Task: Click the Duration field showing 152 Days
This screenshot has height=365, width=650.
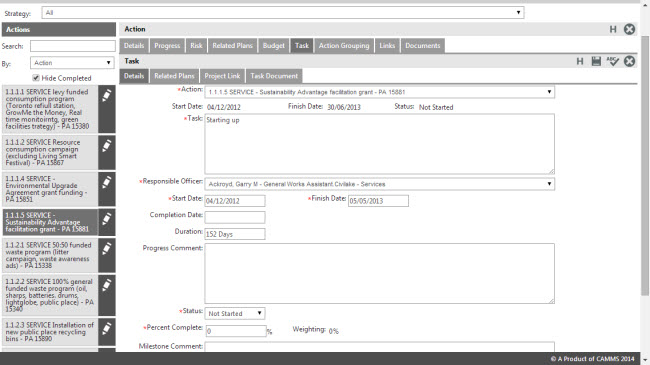Action: click(235, 234)
